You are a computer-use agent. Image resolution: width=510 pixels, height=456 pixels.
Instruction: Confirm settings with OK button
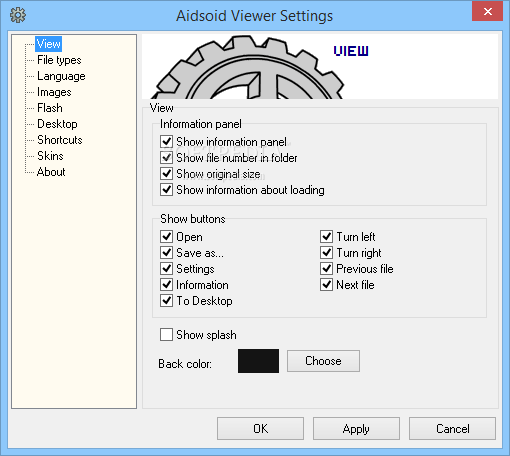[260, 429]
